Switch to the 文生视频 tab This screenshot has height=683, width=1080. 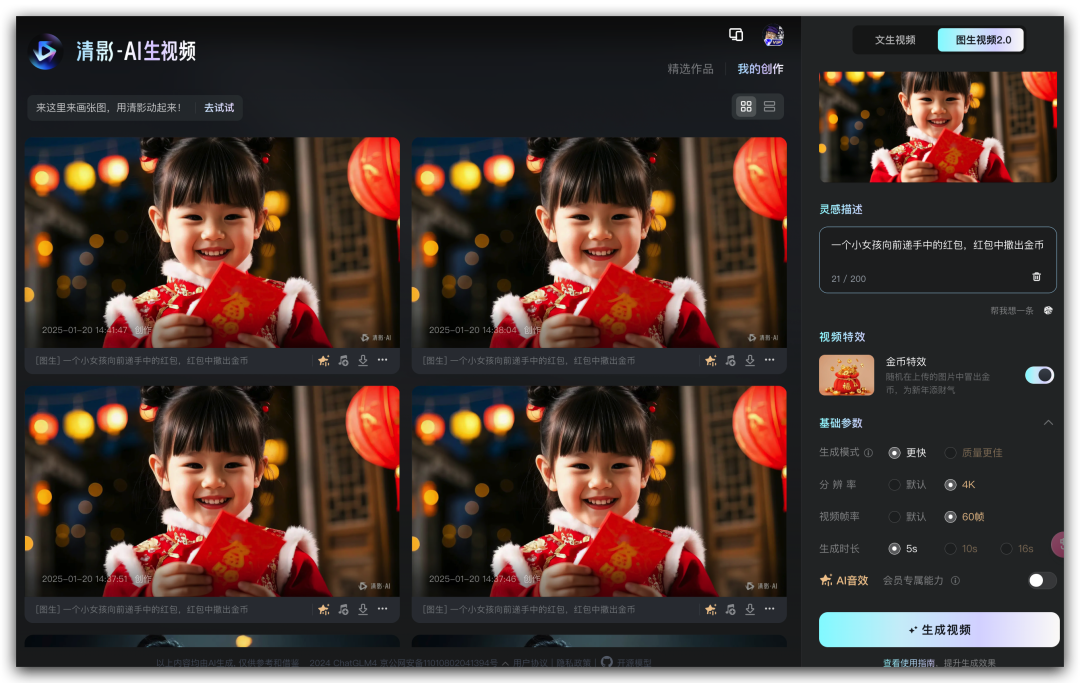895,40
